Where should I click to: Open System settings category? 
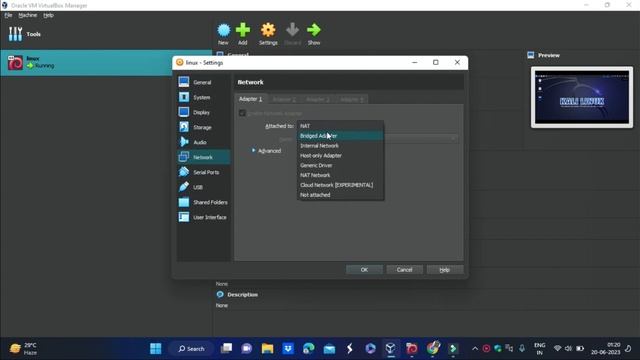[203, 97]
